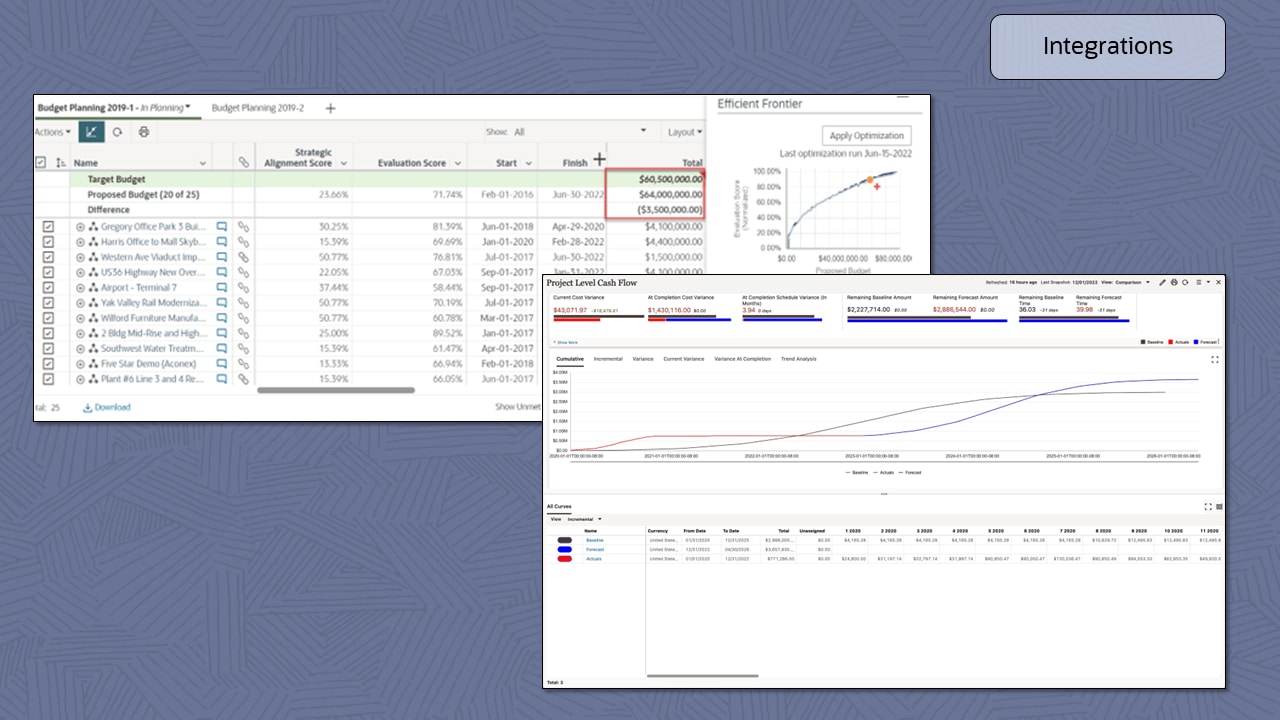Image resolution: width=1280 pixels, height=720 pixels.
Task: Open the Actions dropdown
Action: (x=52, y=131)
